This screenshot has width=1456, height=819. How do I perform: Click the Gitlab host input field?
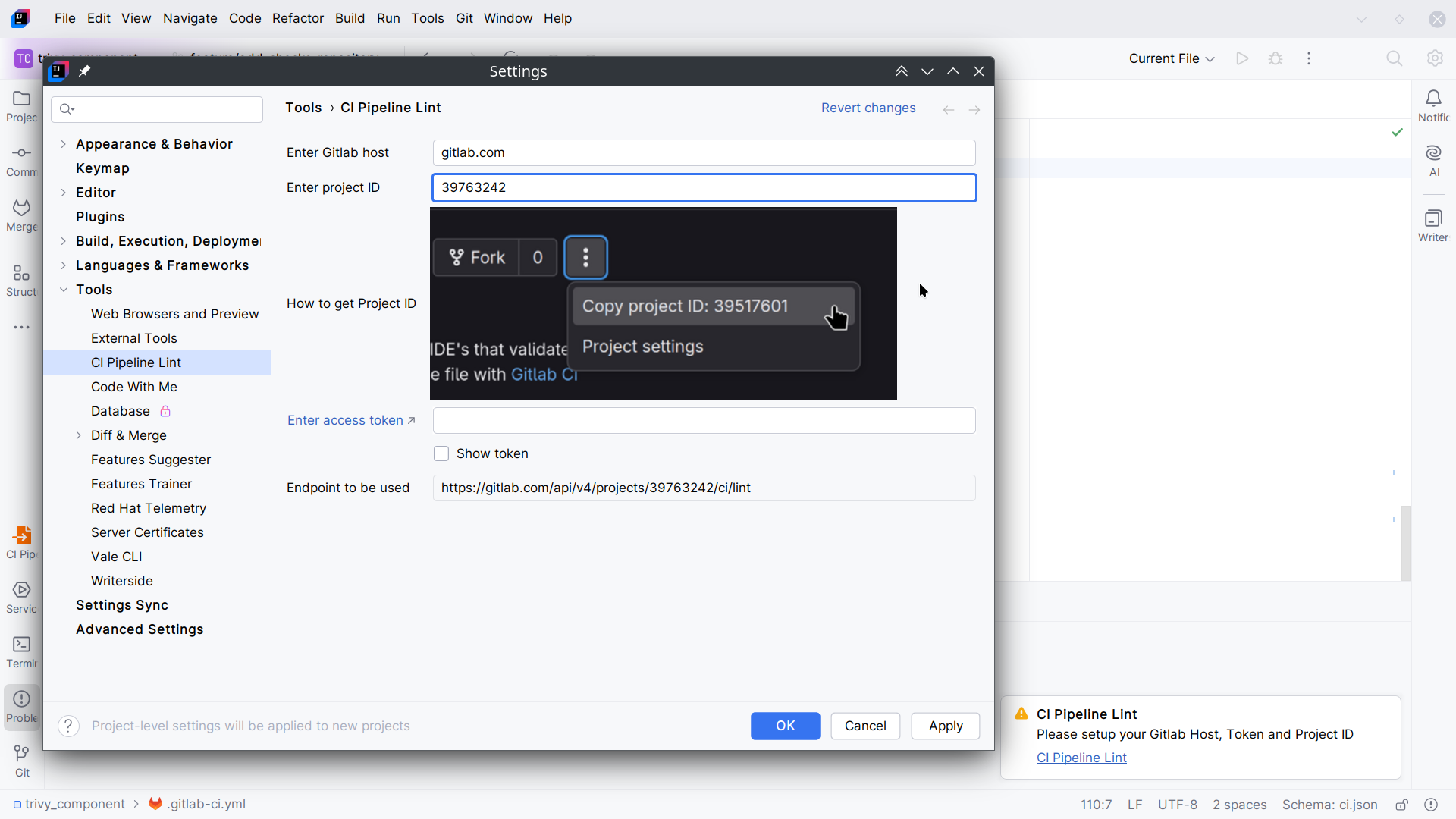704,152
